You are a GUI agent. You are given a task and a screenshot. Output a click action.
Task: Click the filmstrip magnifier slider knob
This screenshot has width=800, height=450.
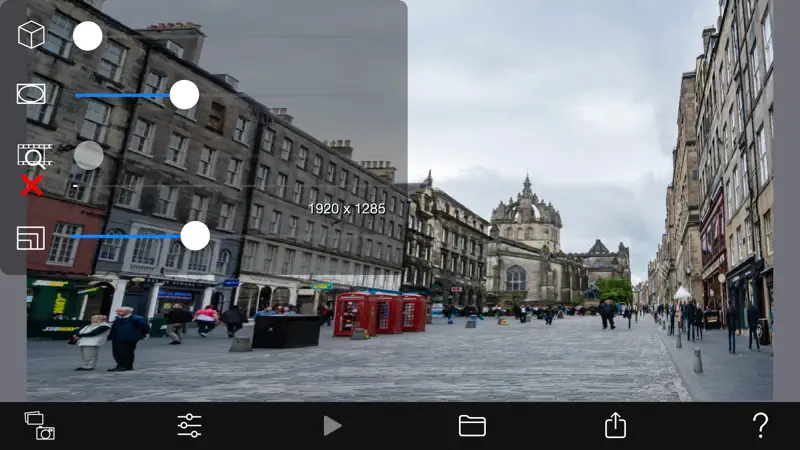click(89, 156)
